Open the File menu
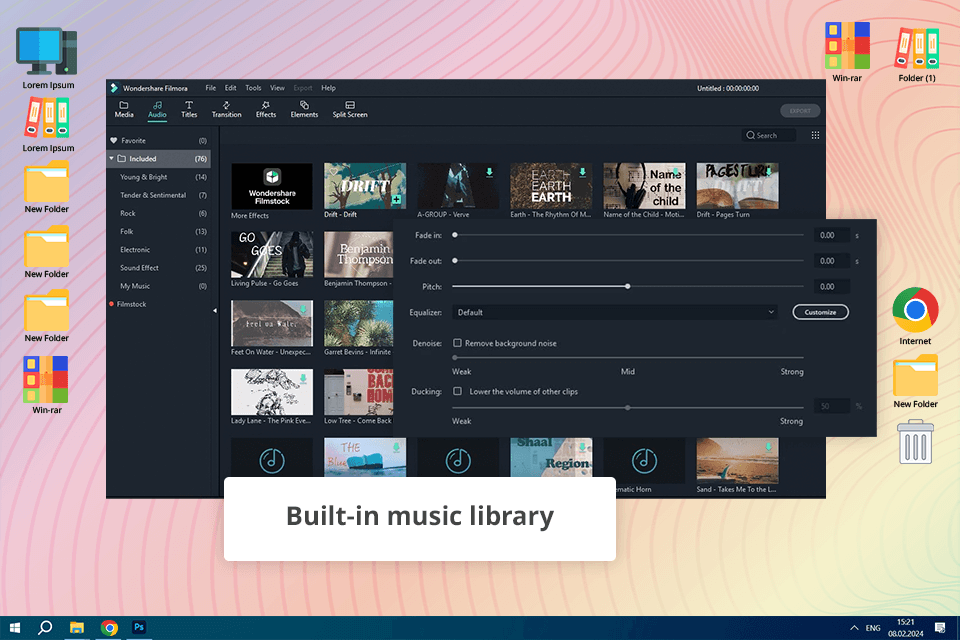This screenshot has height=640, width=960. 211,88
